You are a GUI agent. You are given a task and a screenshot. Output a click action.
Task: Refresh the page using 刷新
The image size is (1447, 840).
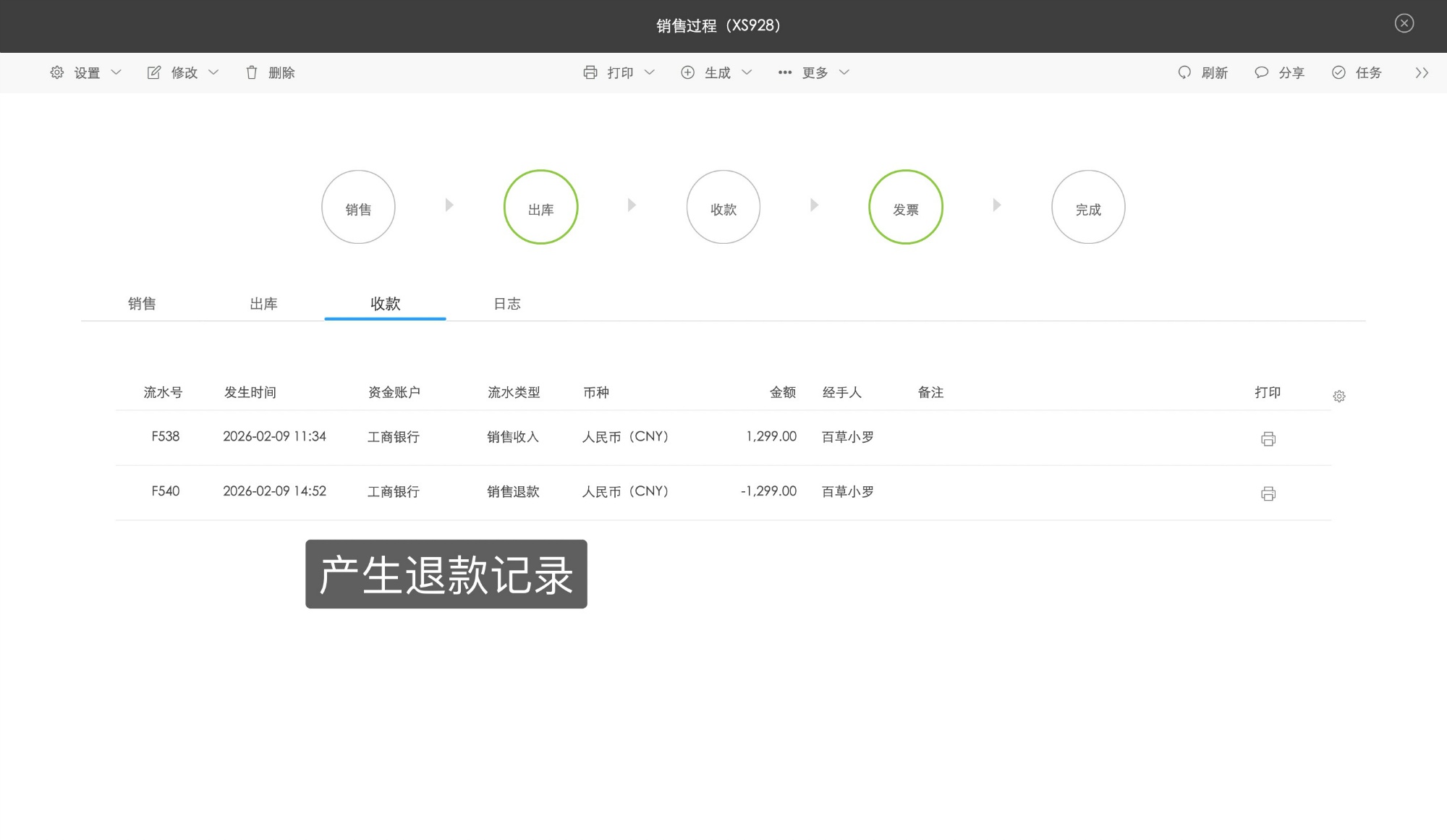coord(1203,72)
